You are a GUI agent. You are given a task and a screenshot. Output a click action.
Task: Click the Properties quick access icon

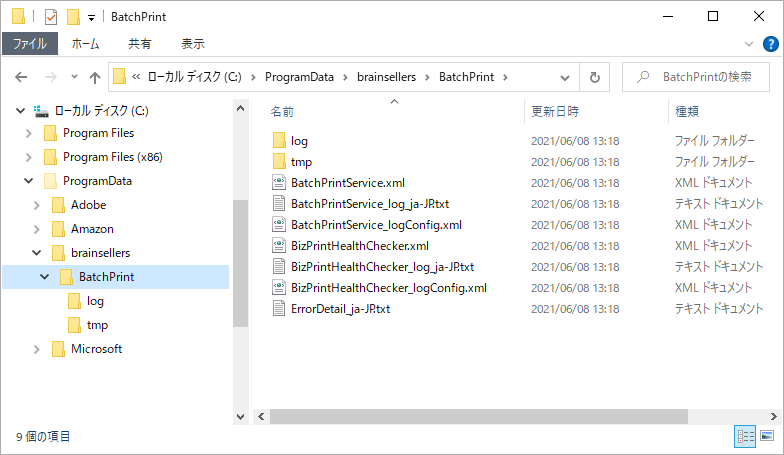coord(50,17)
